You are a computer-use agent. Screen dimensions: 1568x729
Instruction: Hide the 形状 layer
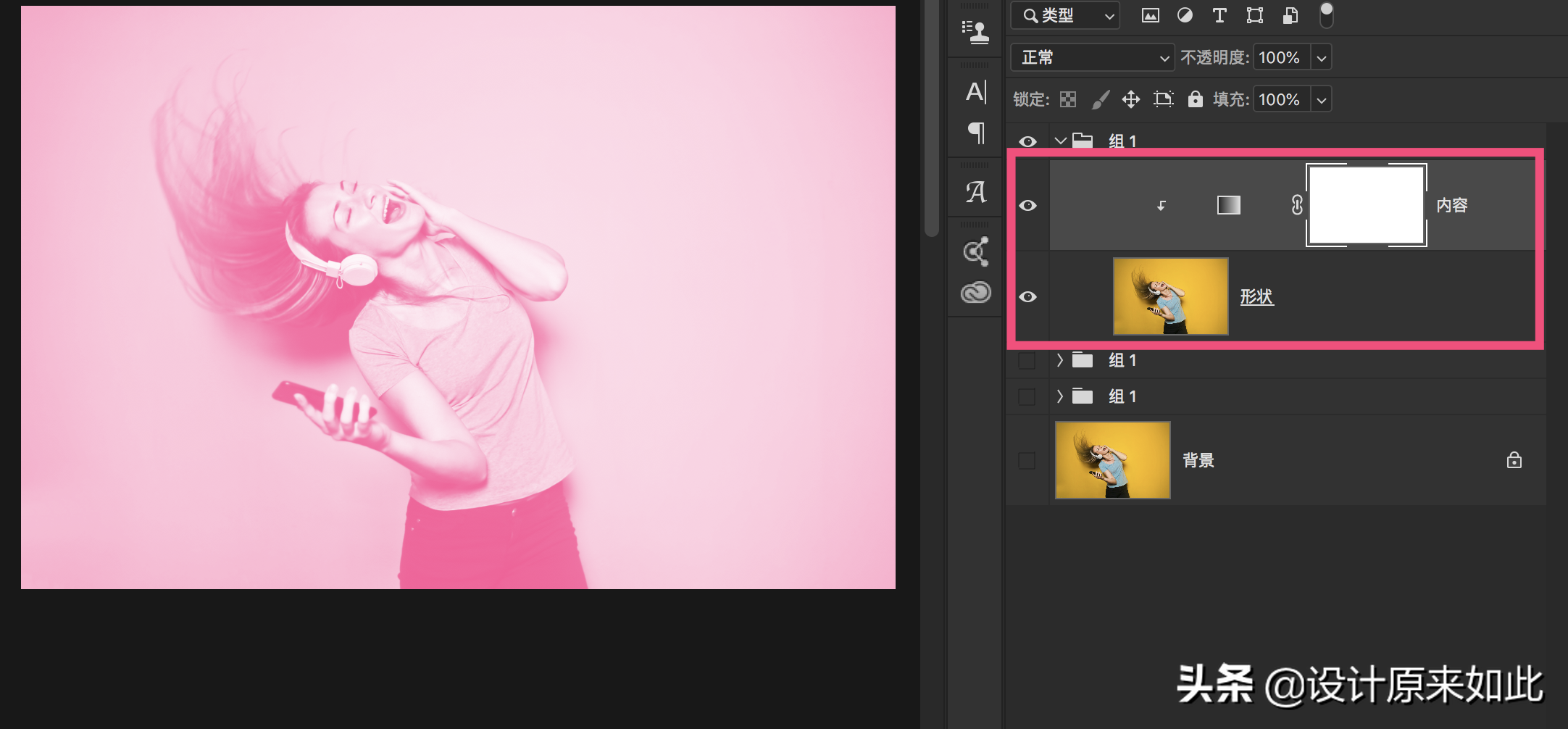coord(1027,297)
